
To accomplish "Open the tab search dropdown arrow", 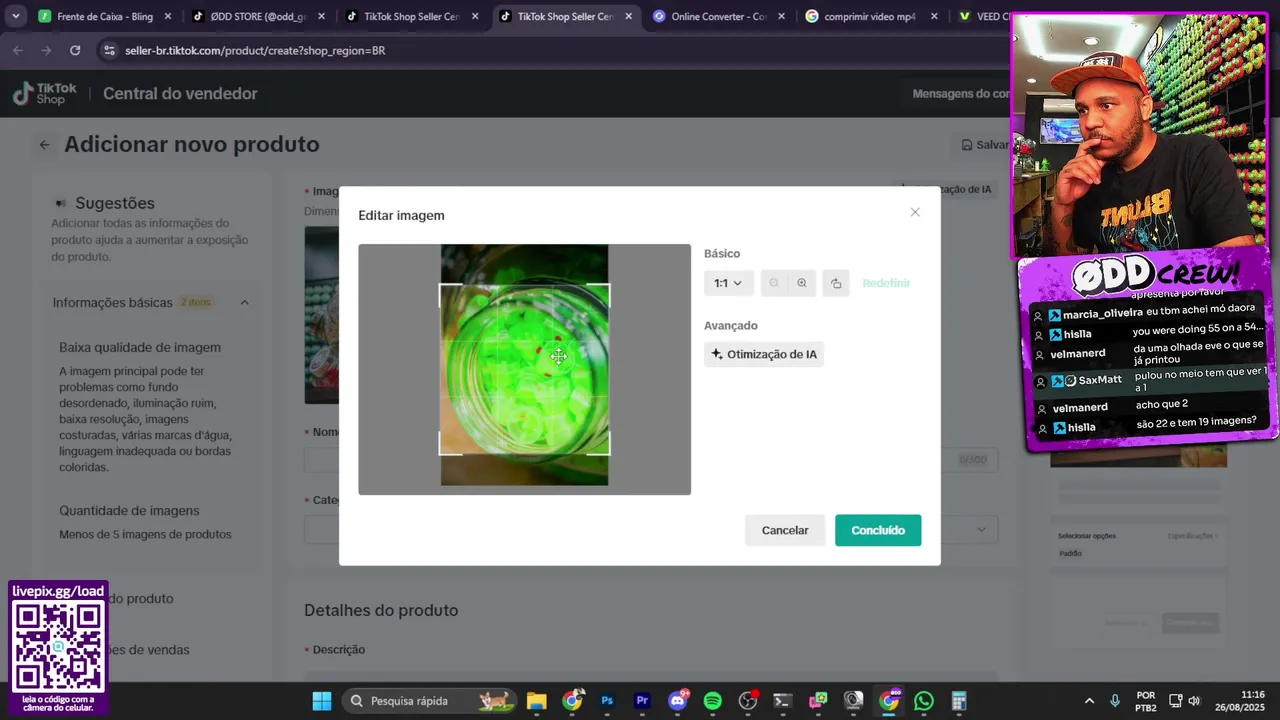I will pos(15,16).
